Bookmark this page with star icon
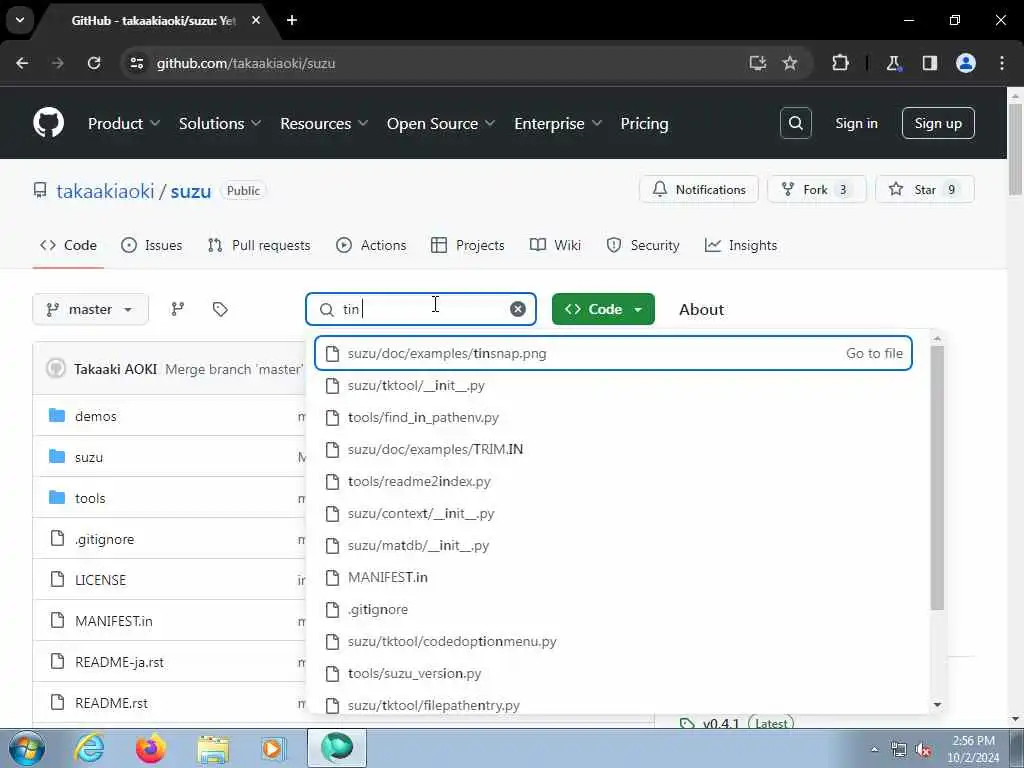Image resolution: width=1024 pixels, height=768 pixels. [790, 63]
